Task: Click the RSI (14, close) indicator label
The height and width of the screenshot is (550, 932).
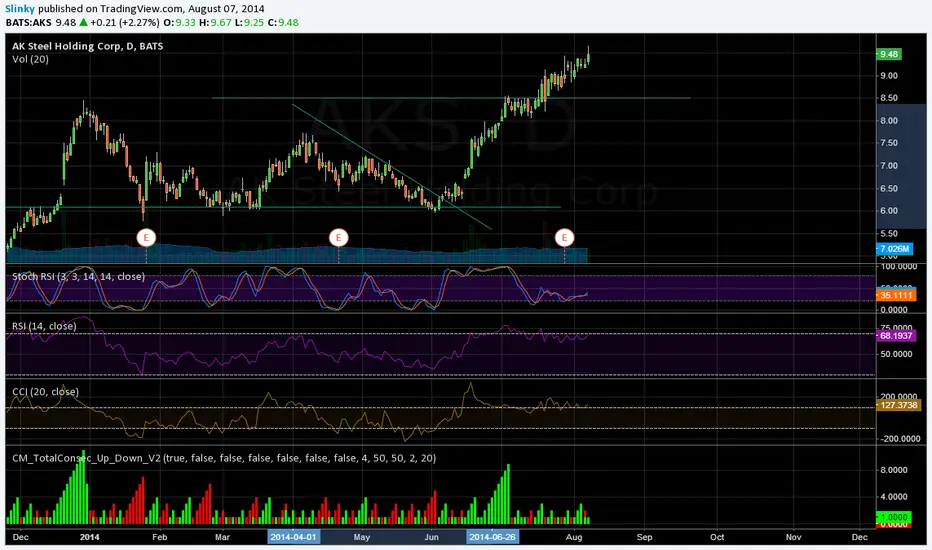Action: [x=44, y=326]
